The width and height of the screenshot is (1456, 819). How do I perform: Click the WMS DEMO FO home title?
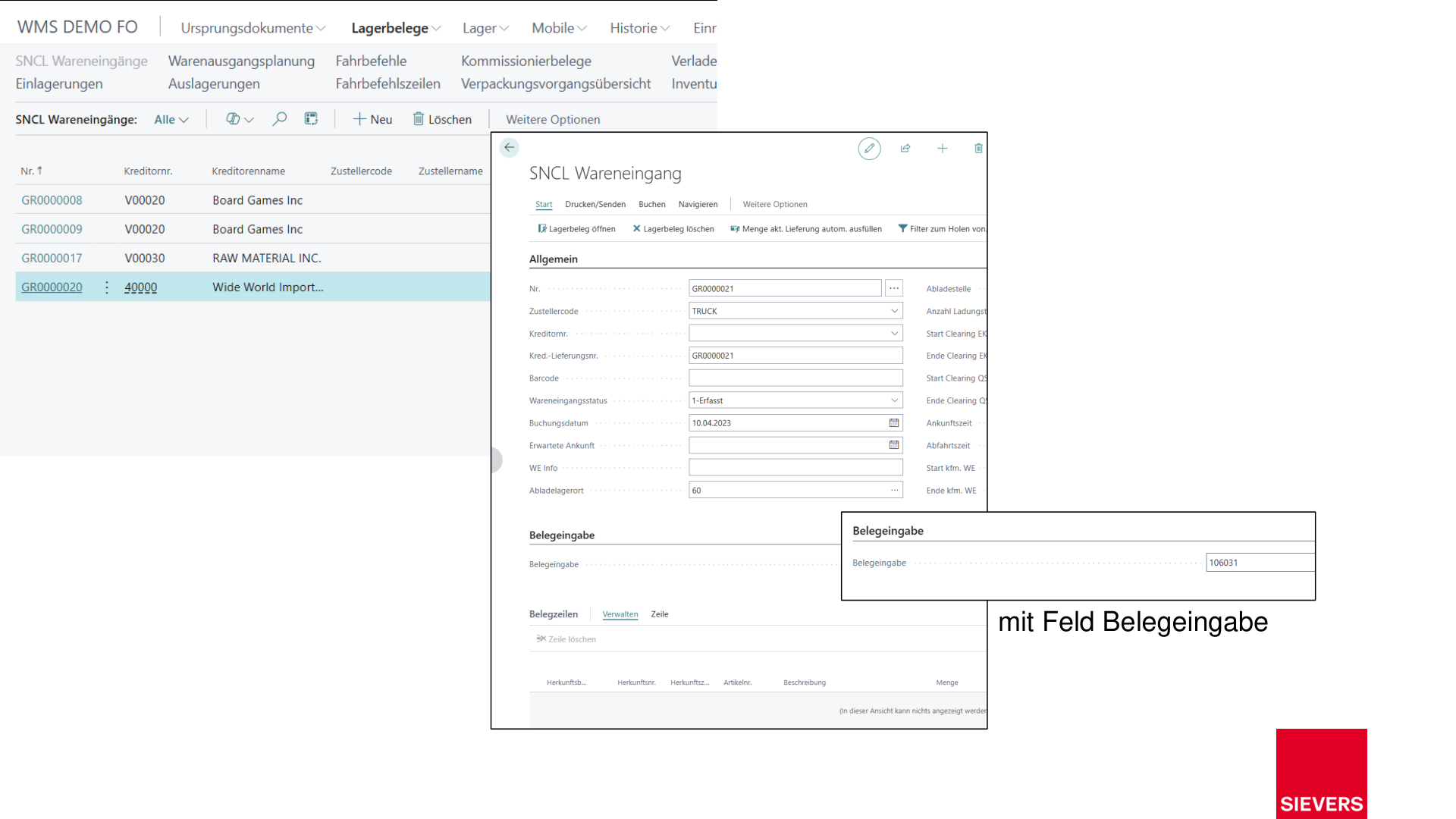coord(77,27)
